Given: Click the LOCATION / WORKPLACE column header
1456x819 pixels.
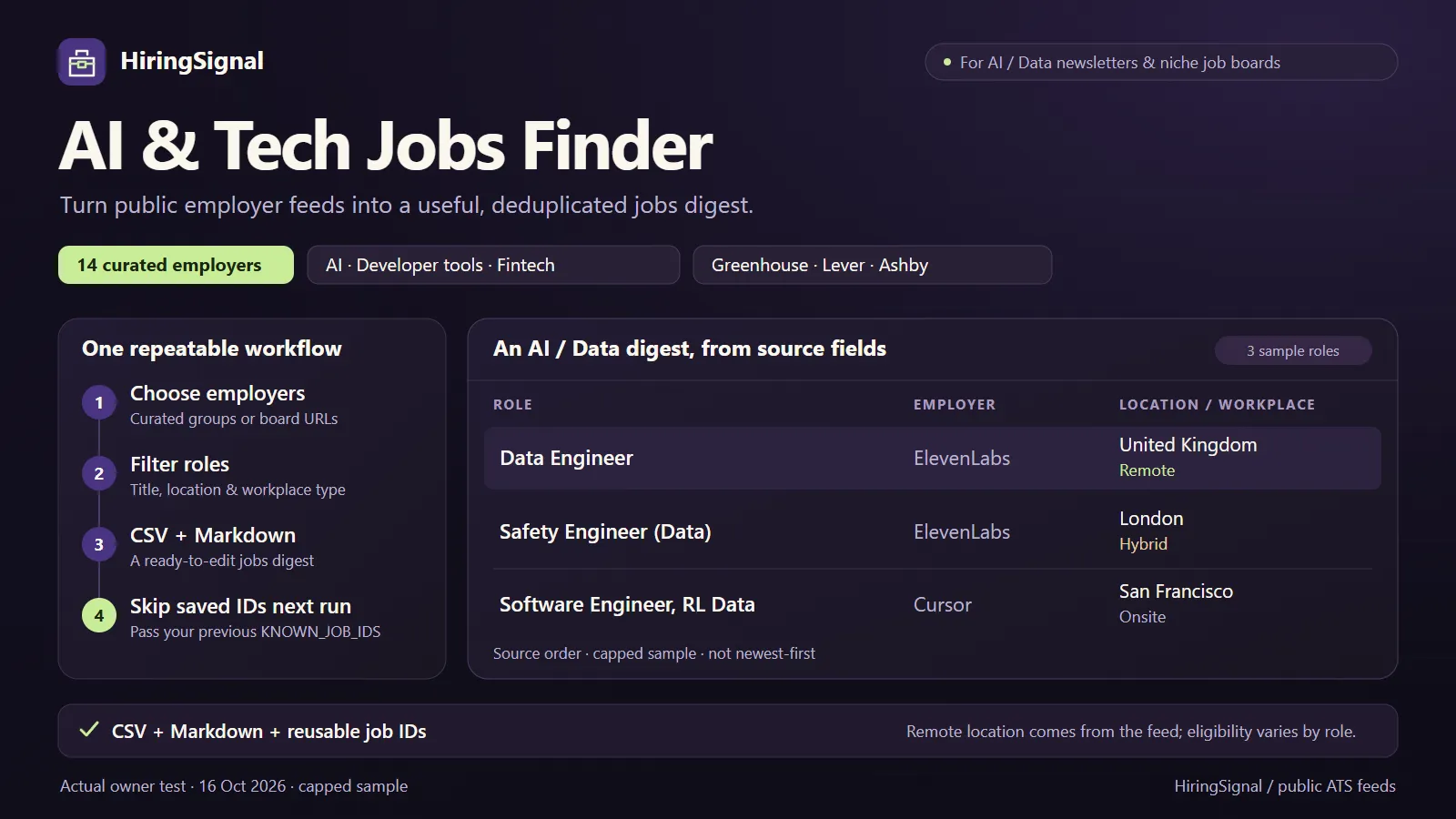Looking at the screenshot, I should [1218, 405].
